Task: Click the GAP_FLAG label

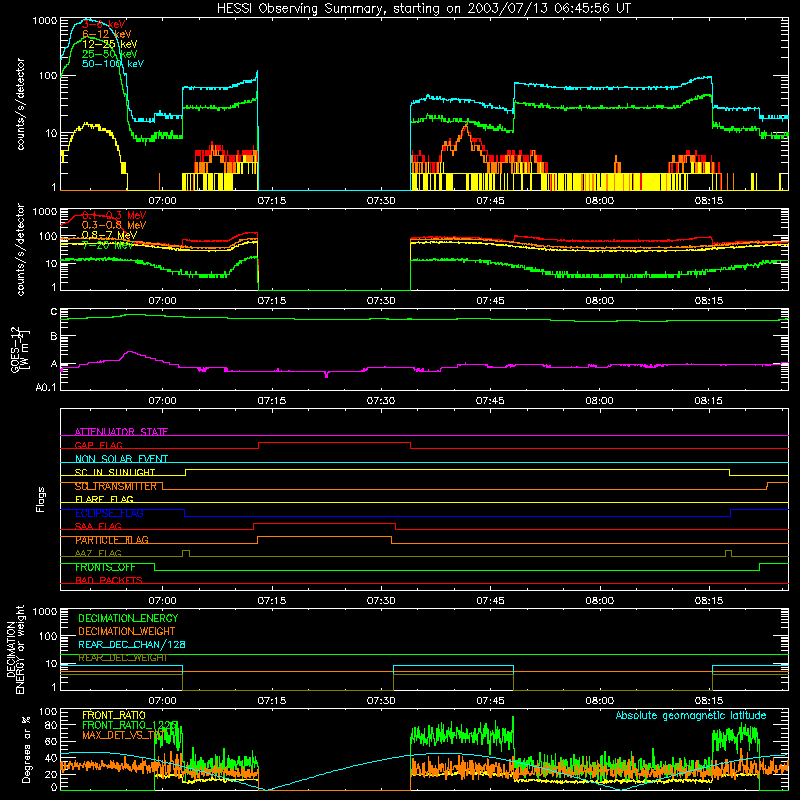Action: [98, 445]
